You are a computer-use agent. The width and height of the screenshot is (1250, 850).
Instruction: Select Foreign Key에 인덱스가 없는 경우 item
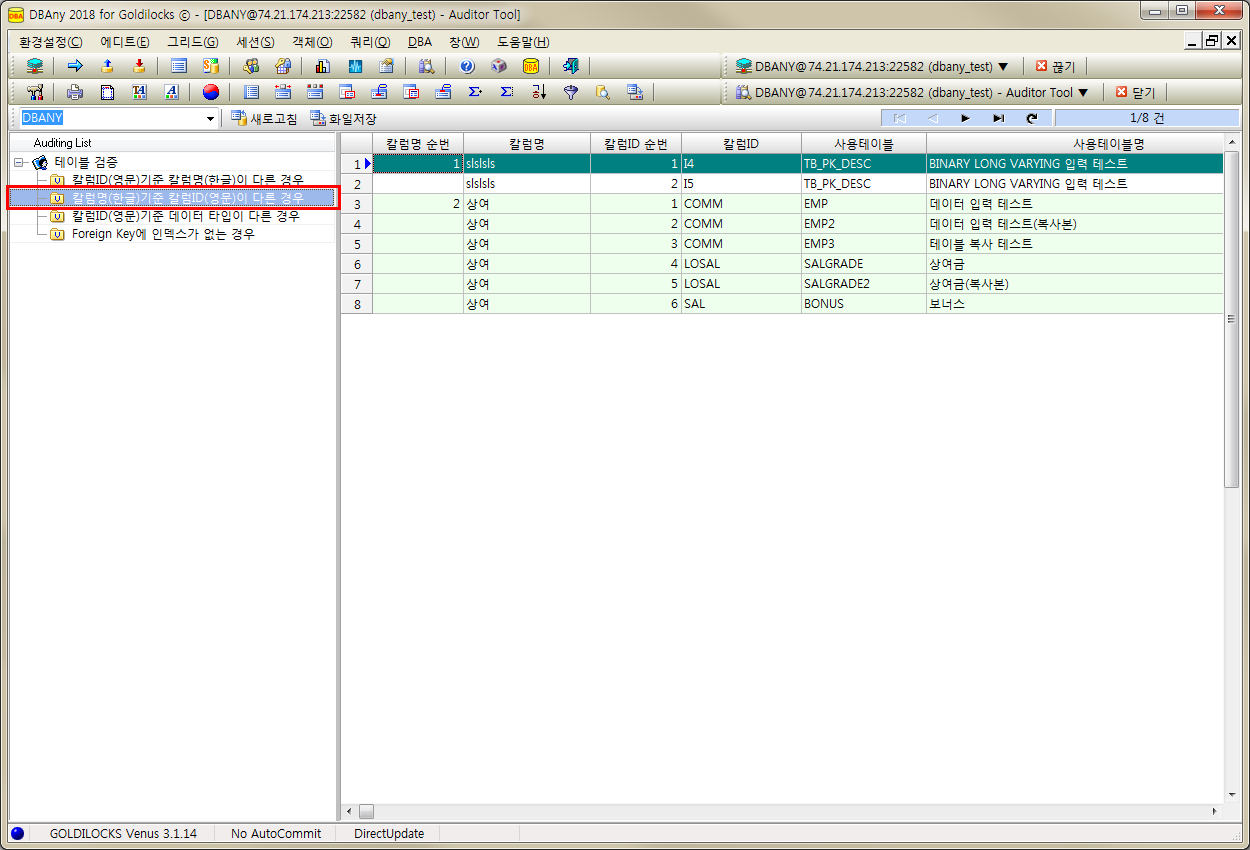coord(163,234)
